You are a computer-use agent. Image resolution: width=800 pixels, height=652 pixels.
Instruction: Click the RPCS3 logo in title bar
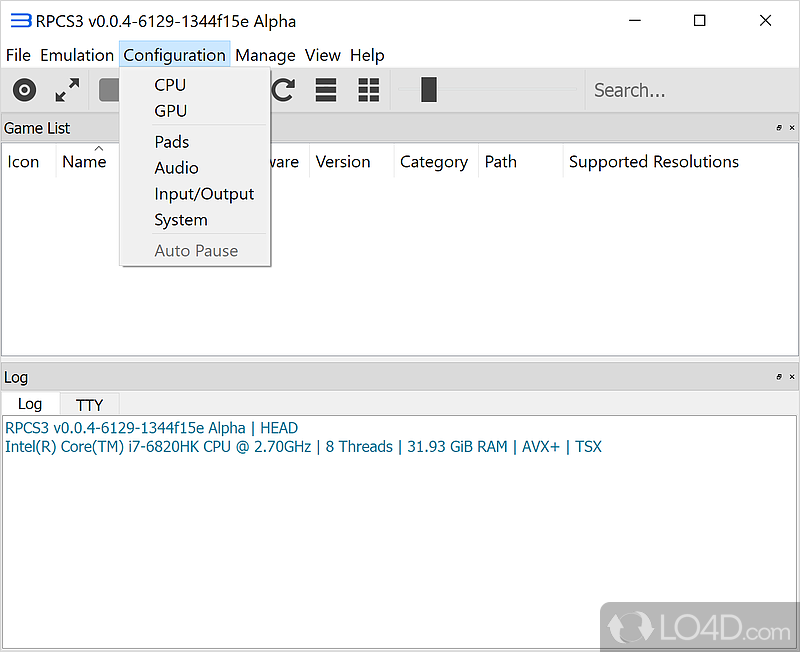click(x=21, y=21)
